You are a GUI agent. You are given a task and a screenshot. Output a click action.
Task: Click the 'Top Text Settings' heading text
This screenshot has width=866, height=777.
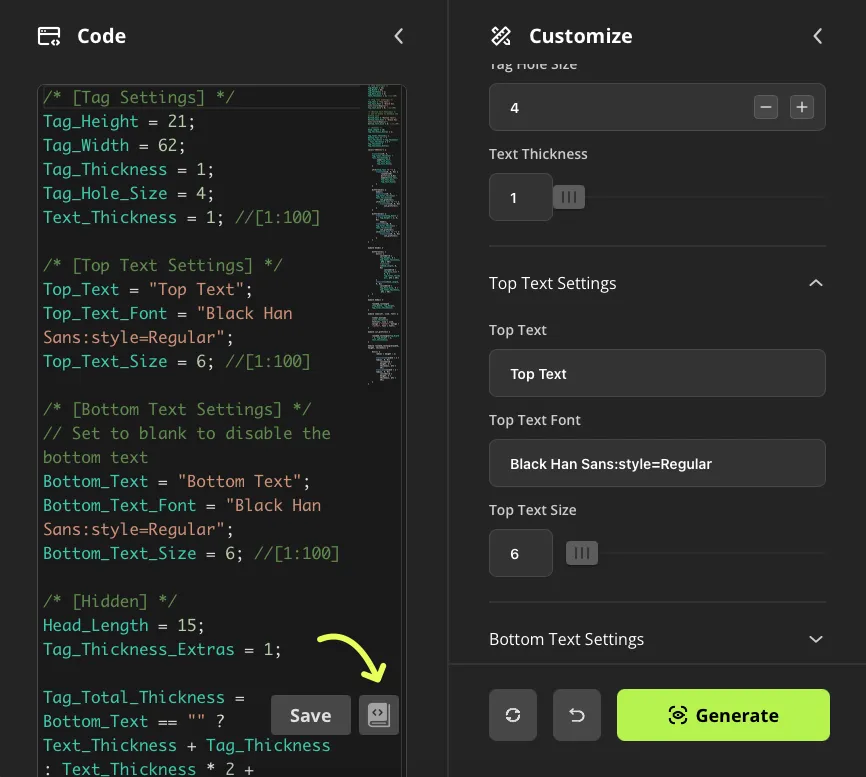[x=552, y=283]
